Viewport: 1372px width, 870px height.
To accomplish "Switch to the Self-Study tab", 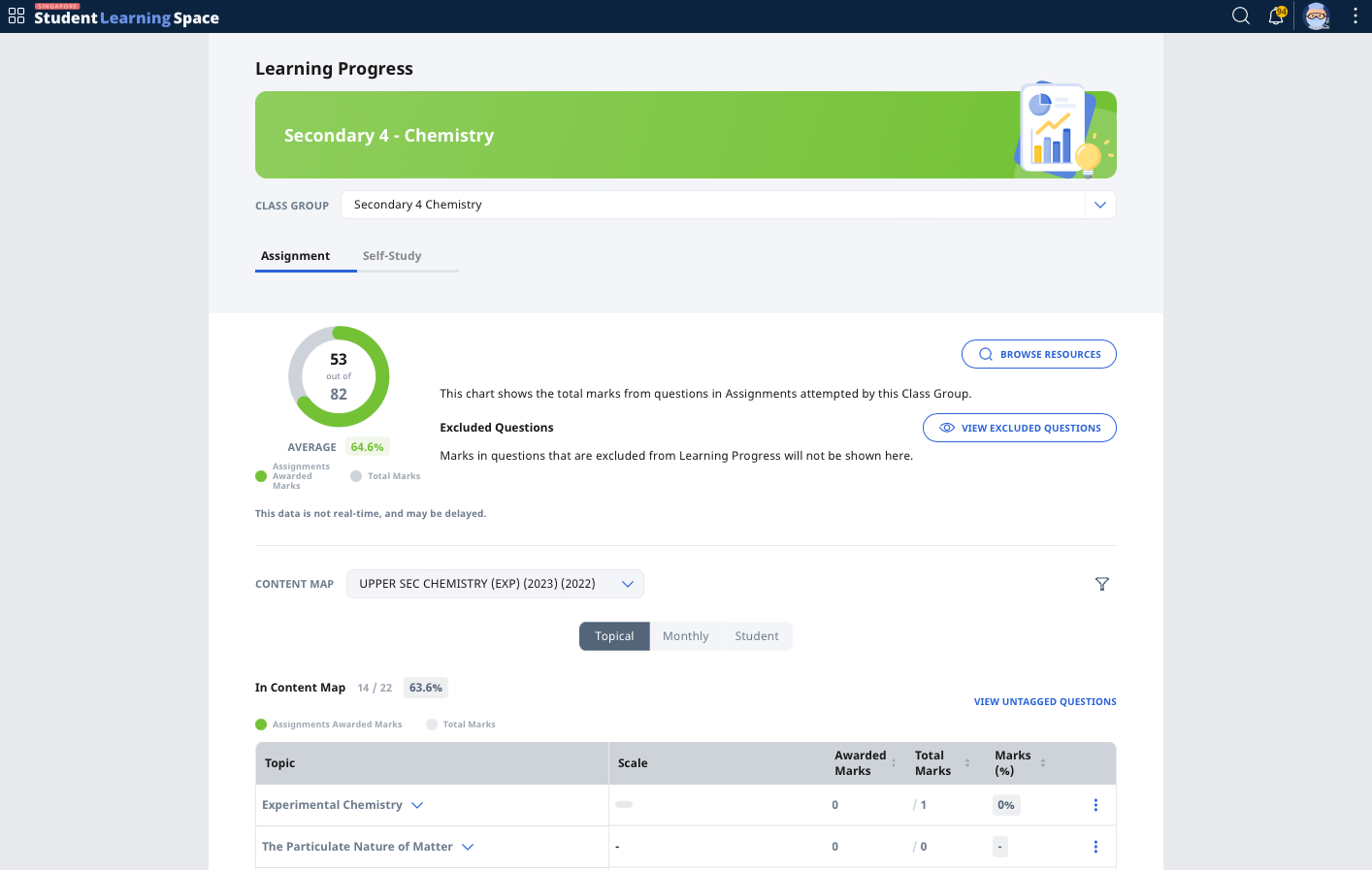I will click(x=392, y=255).
